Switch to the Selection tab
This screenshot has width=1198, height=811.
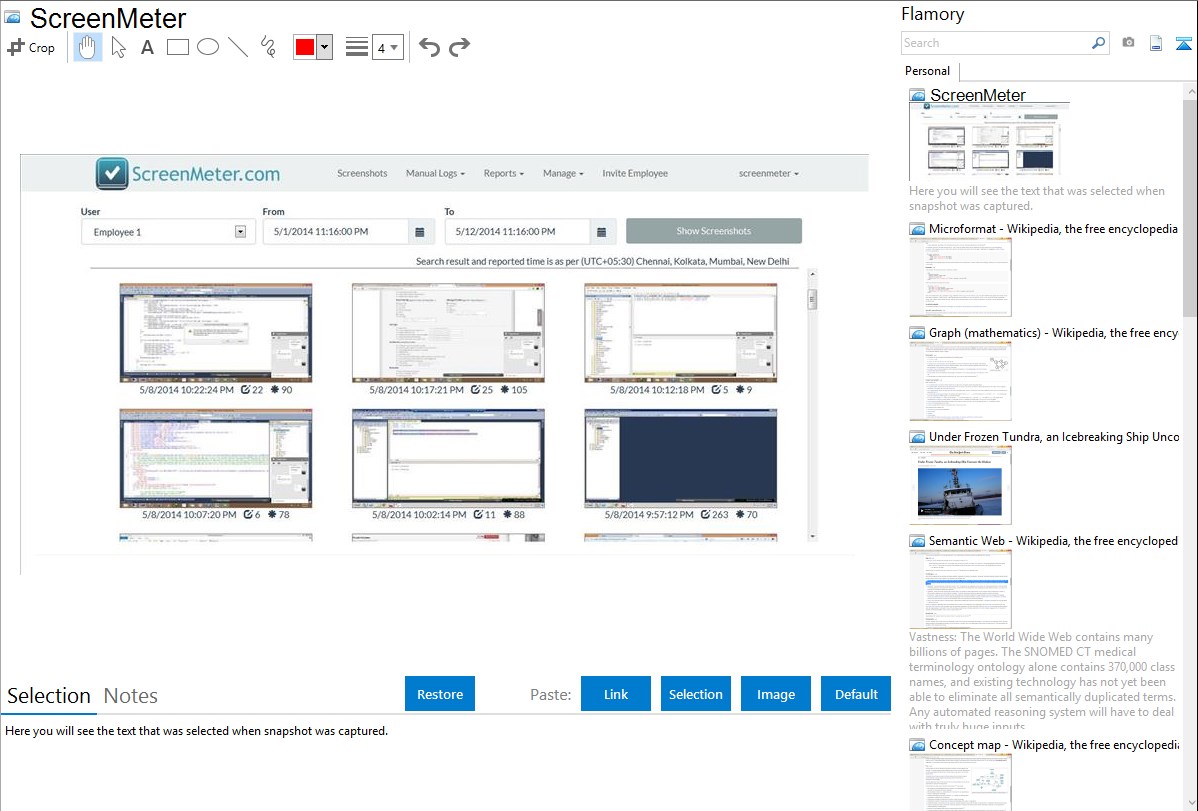[49, 696]
